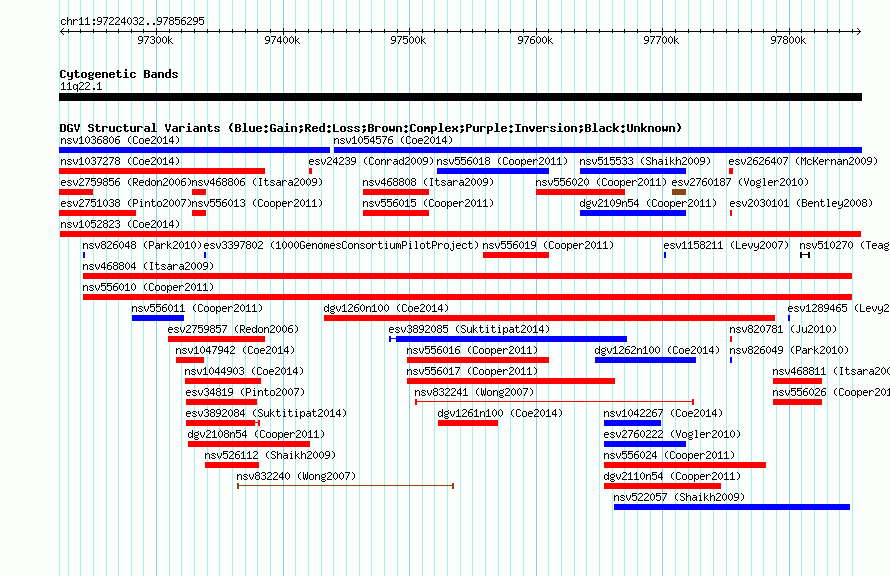Click the nsv556011 (Cooper2011) label
Screen dimensions: 890x576
[197, 308]
